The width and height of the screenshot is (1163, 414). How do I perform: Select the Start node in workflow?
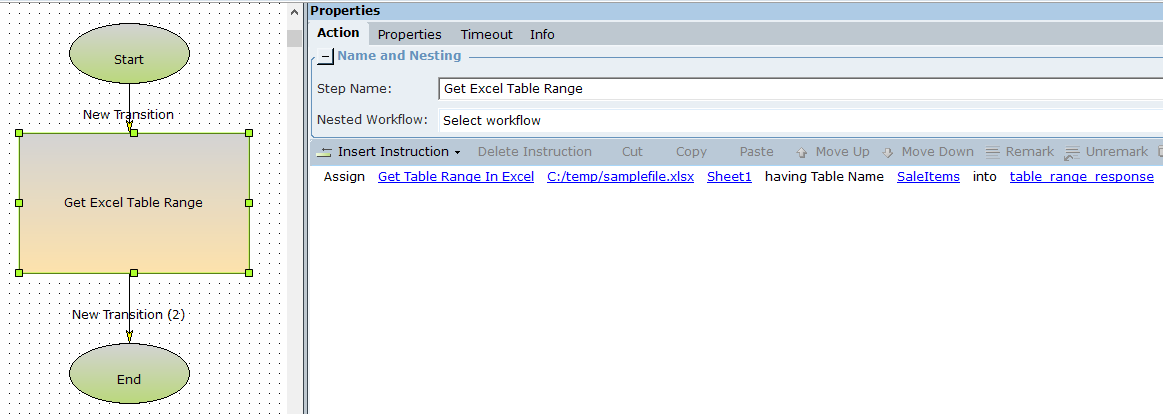(129, 59)
